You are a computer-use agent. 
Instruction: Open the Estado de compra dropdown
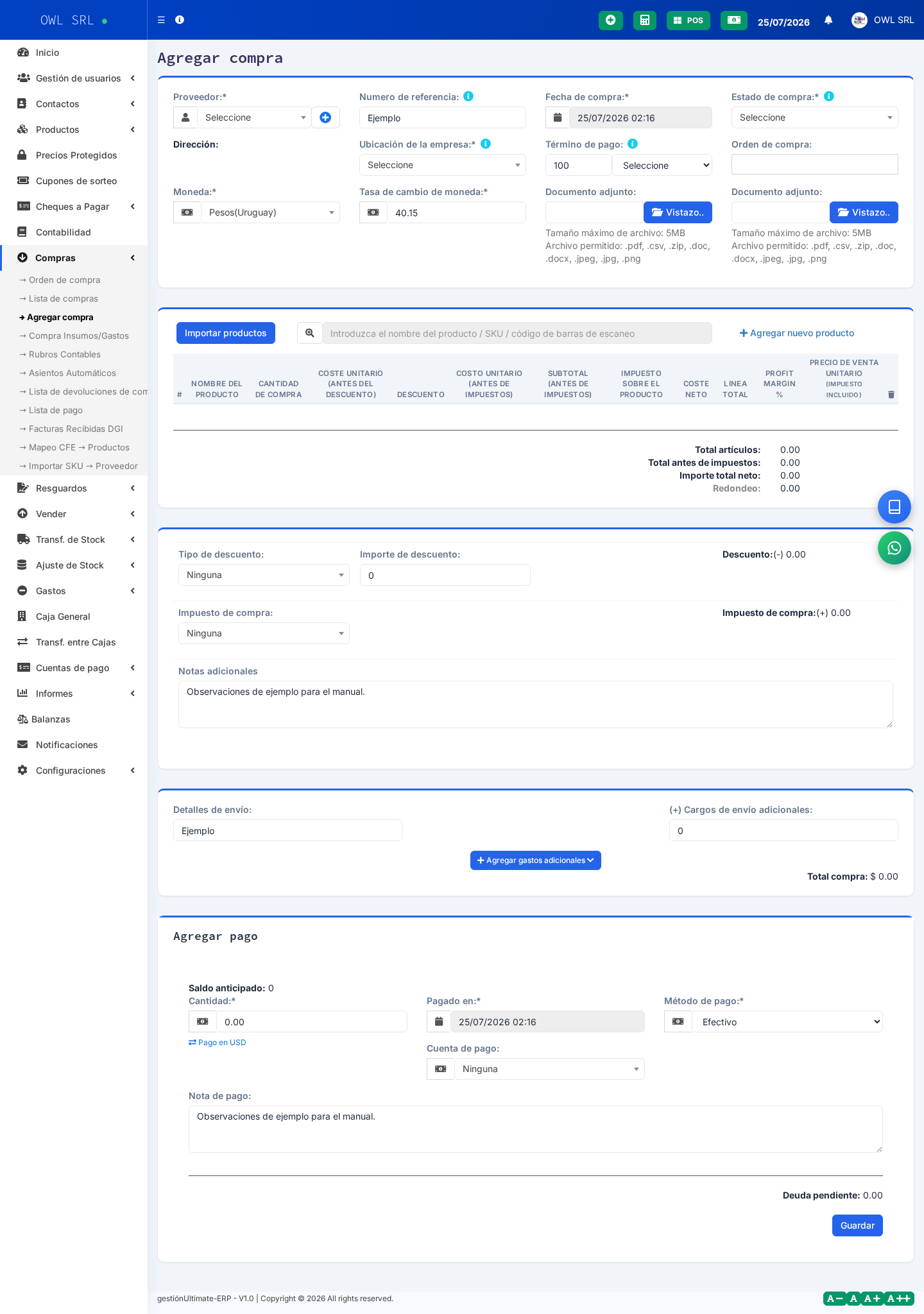(815, 117)
